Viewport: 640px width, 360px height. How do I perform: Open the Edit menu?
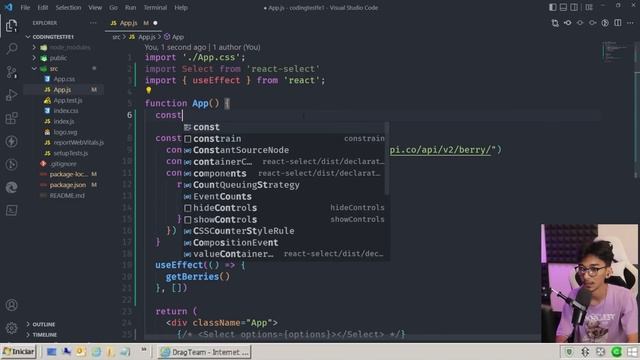click(x=42, y=7)
